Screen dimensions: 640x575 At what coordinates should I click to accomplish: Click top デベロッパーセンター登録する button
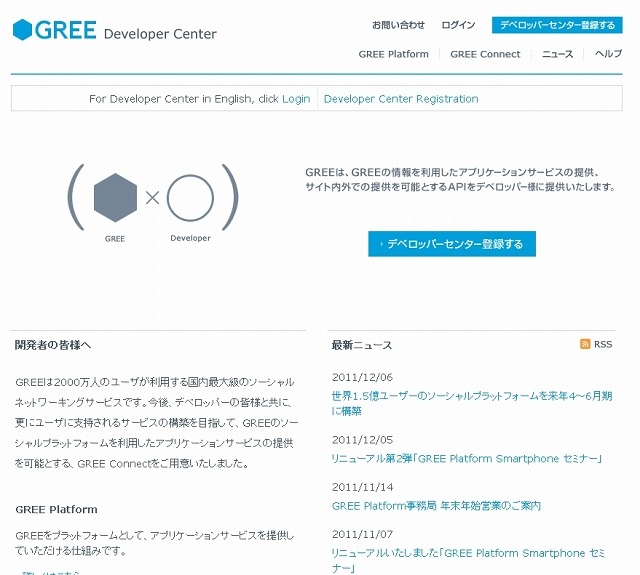coord(557,25)
